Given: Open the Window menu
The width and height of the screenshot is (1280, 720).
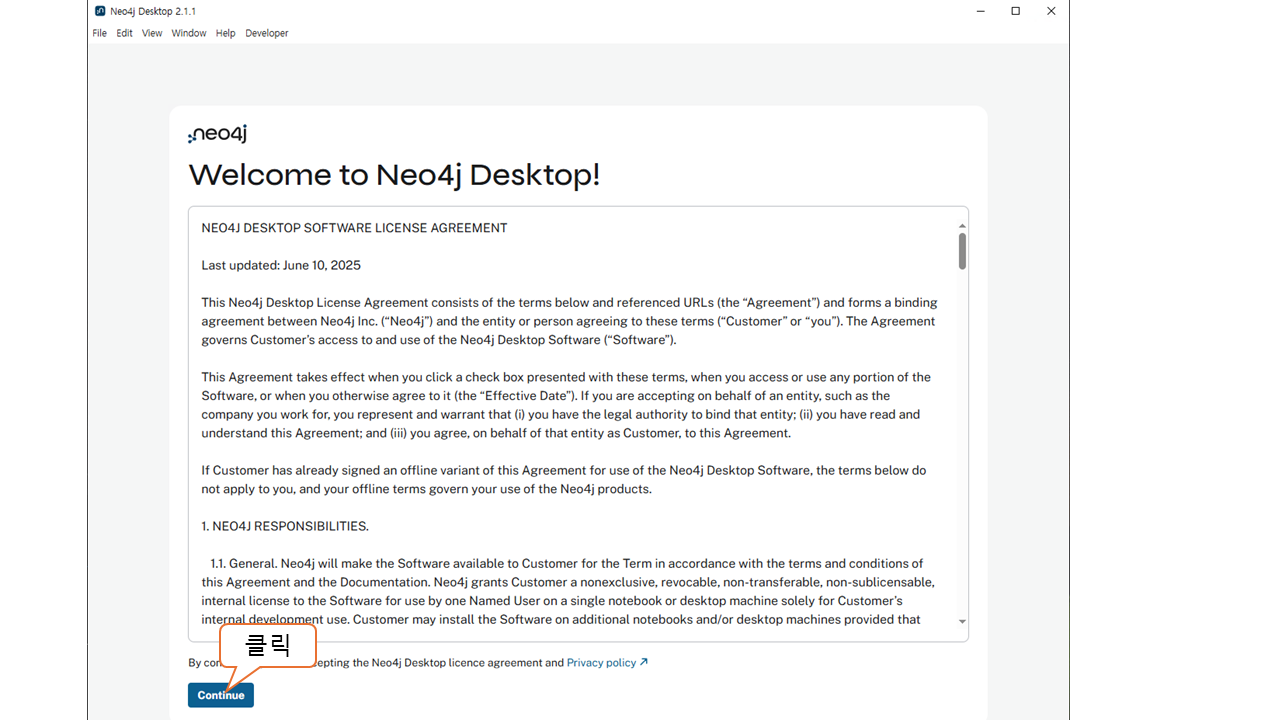Looking at the screenshot, I should (x=188, y=33).
